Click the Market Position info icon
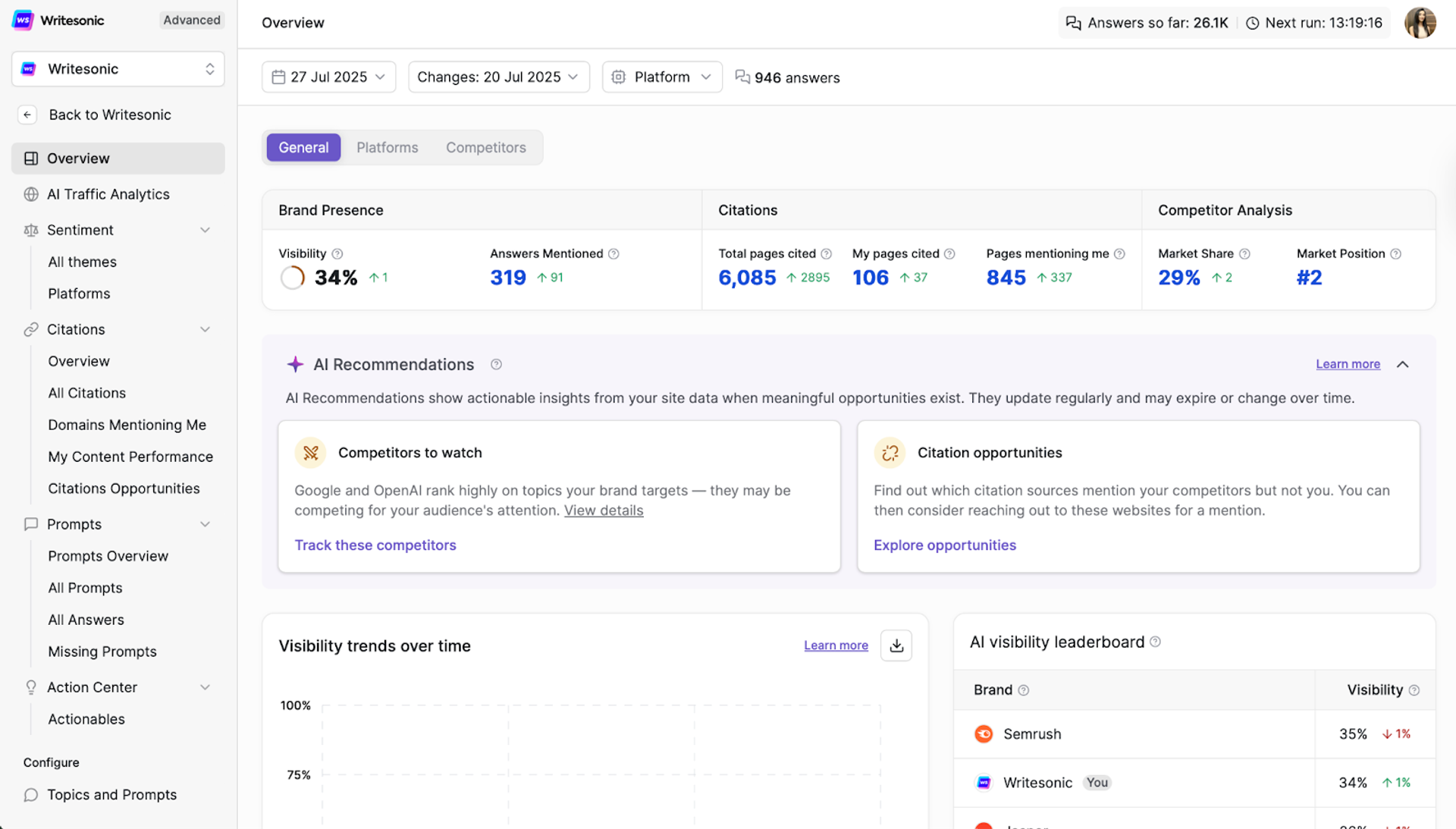The height and width of the screenshot is (829, 1456). pyautogui.click(x=1395, y=254)
